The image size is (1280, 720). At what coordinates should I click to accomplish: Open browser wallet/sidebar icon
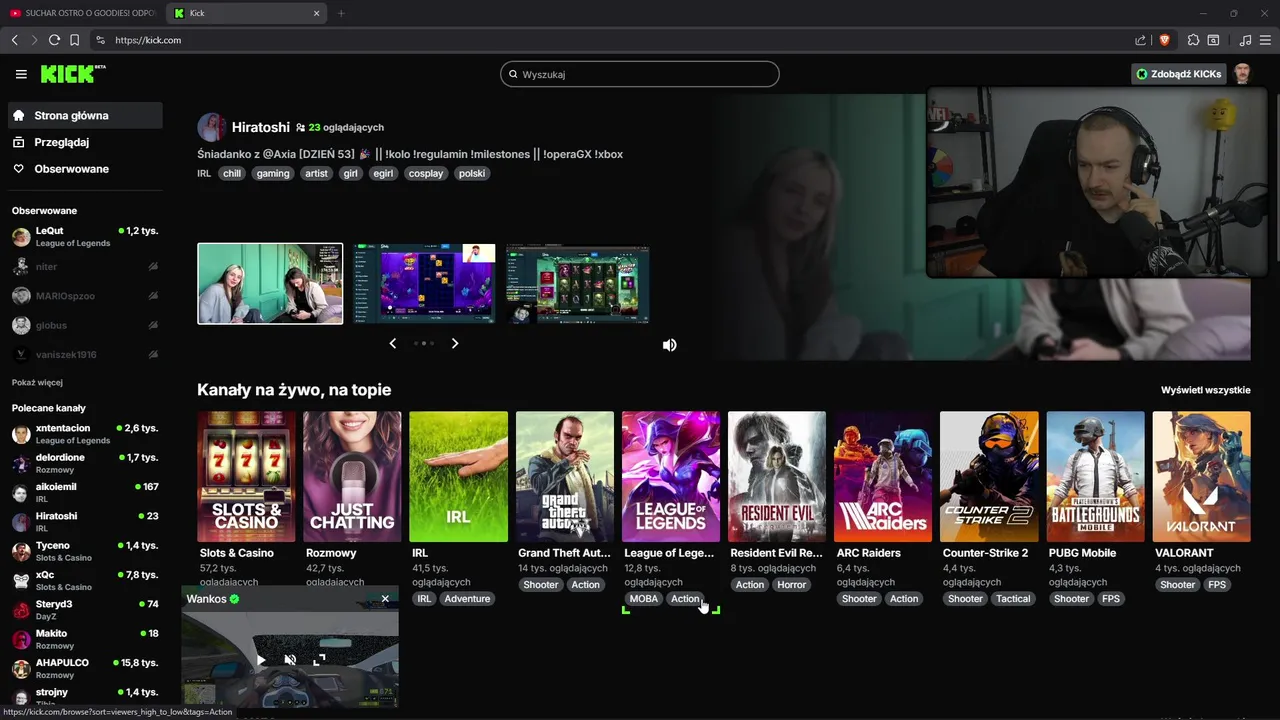[x=1213, y=40]
